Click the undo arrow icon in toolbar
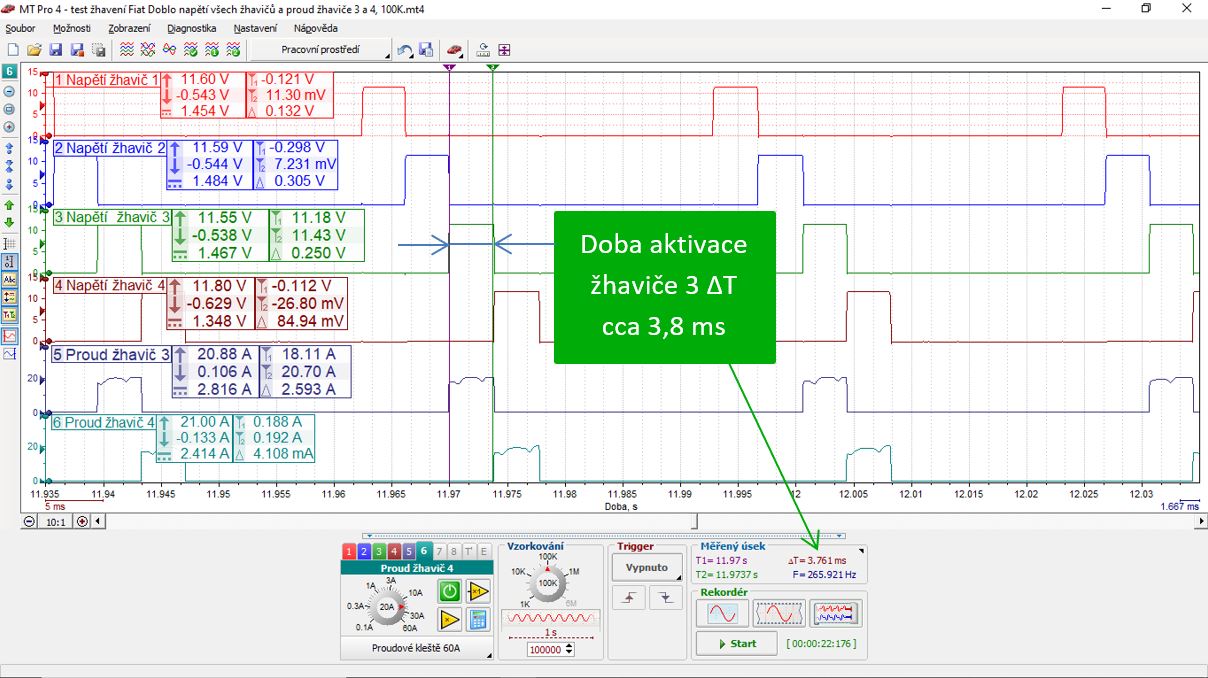The width and height of the screenshot is (1208, 678). pyautogui.click(x=404, y=49)
